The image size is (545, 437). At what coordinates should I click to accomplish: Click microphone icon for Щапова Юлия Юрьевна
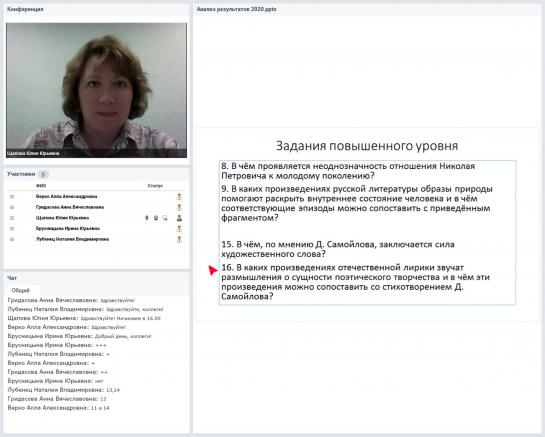tap(147, 218)
